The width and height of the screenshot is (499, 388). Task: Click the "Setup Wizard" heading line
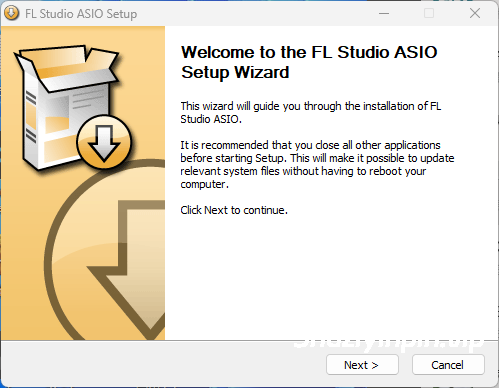(x=235, y=72)
